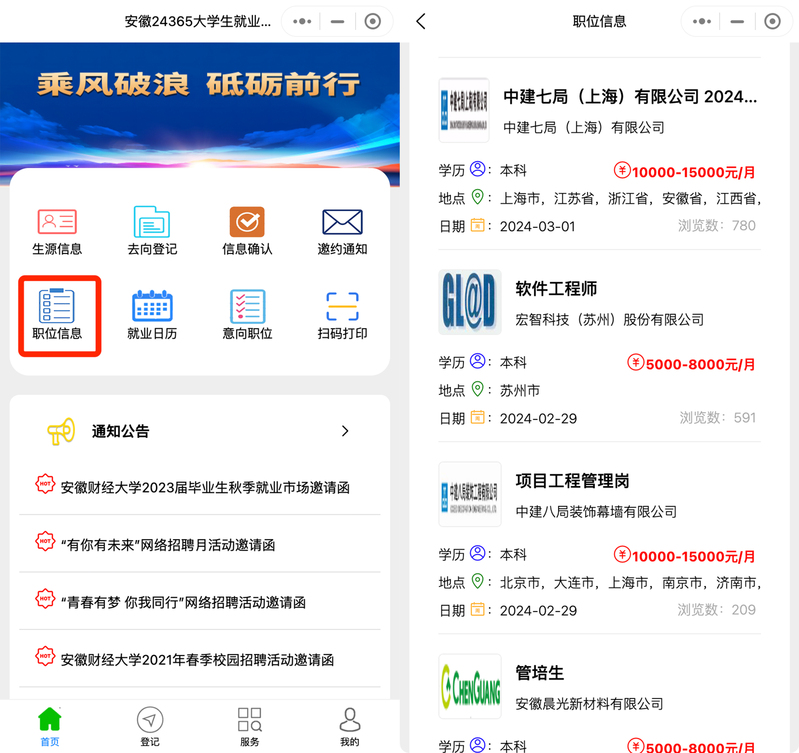Open the 邀约通知 envelope icon
This screenshot has width=799, height=753.
click(x=342, y=222)
